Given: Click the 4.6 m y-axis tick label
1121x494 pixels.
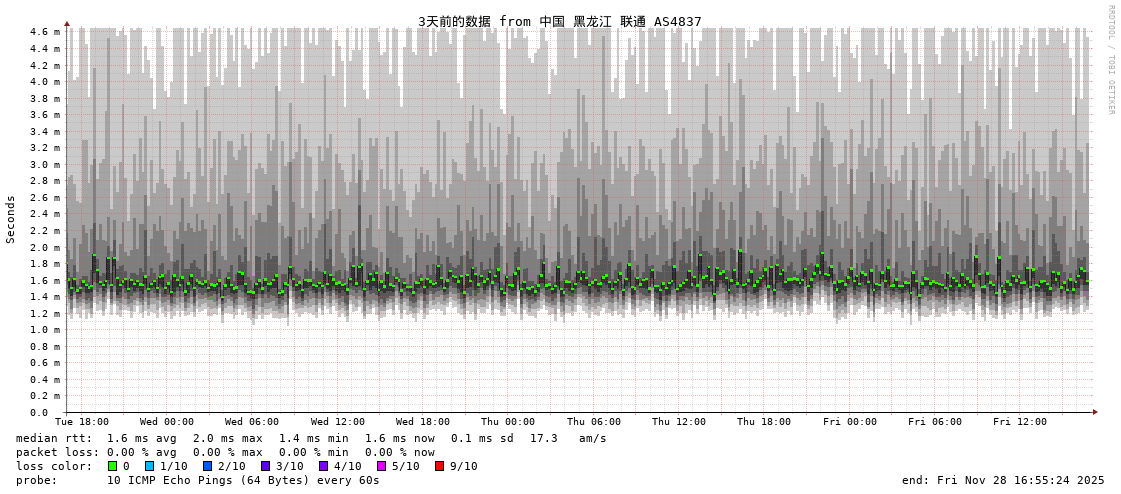Looking at the screenshot, I should (x=44, y=32).
